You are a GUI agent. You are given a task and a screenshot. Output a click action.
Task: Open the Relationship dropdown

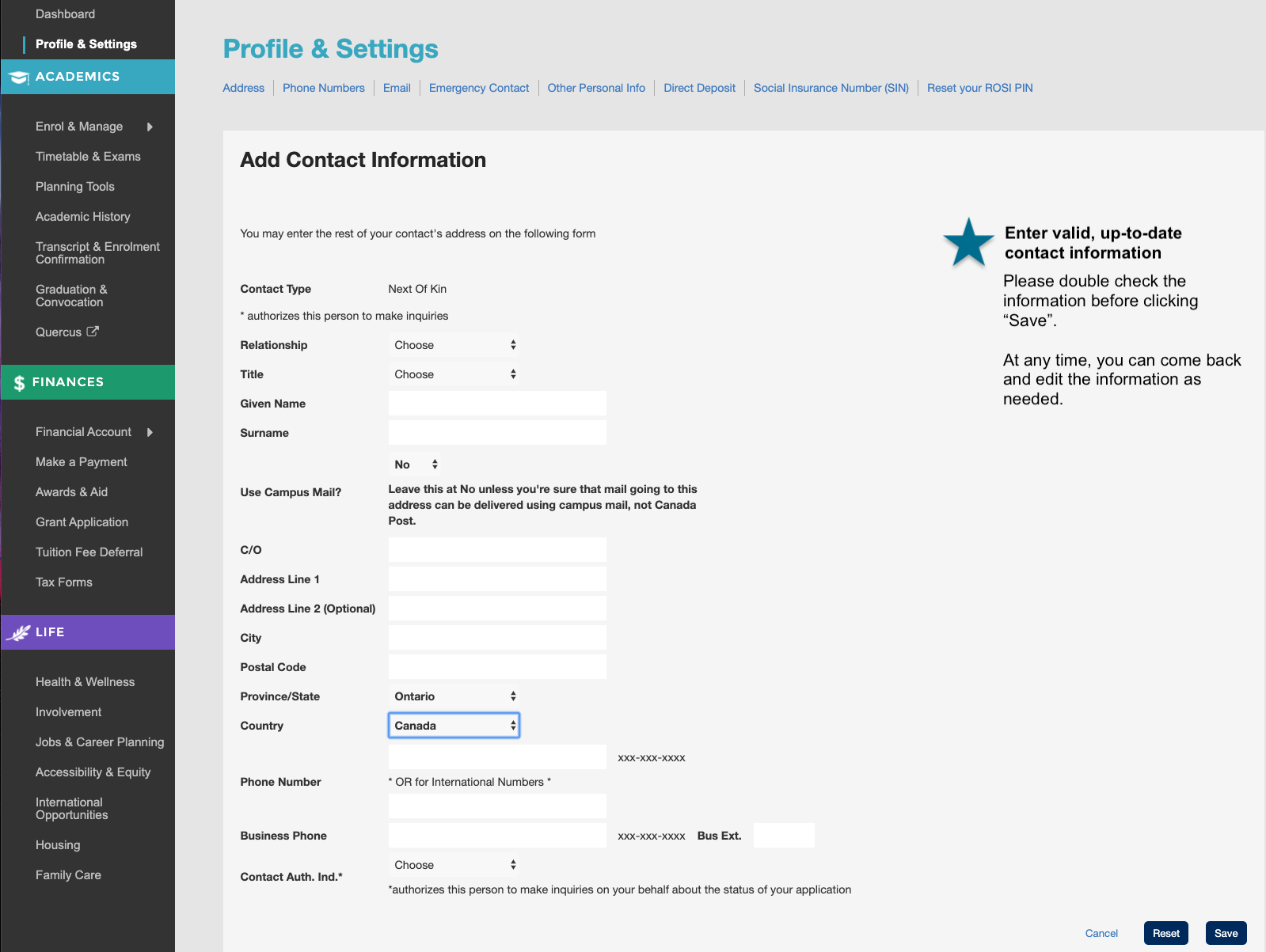click(454, 345)
